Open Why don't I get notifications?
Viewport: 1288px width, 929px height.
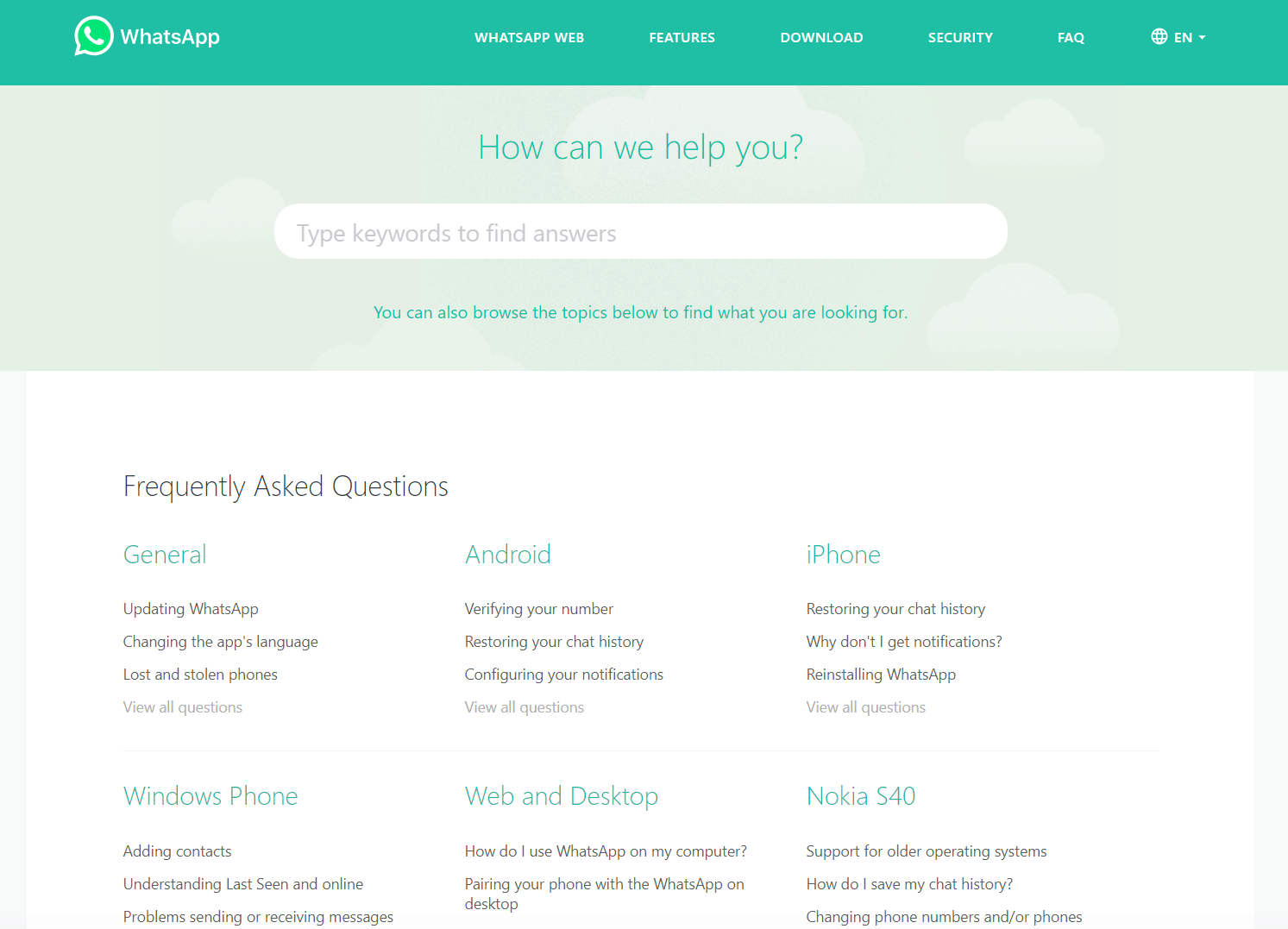(904, 642)
